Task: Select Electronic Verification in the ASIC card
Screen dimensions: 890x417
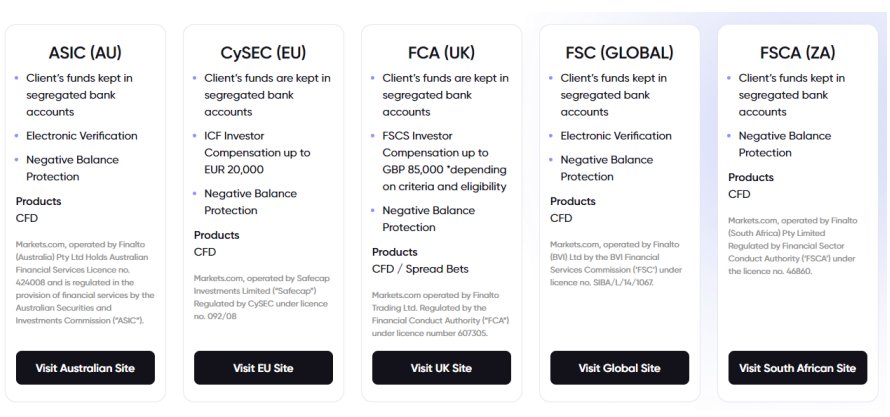Action: click(82, 136)
